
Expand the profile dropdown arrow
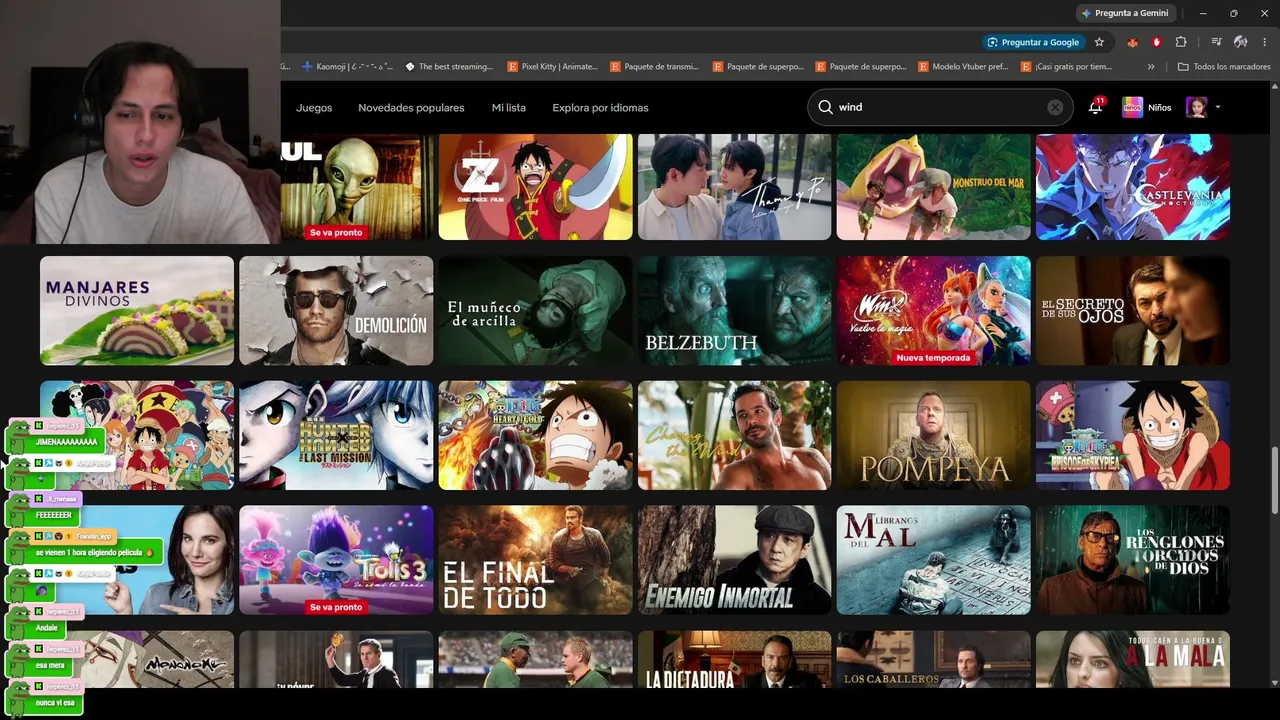point(1218,107)
